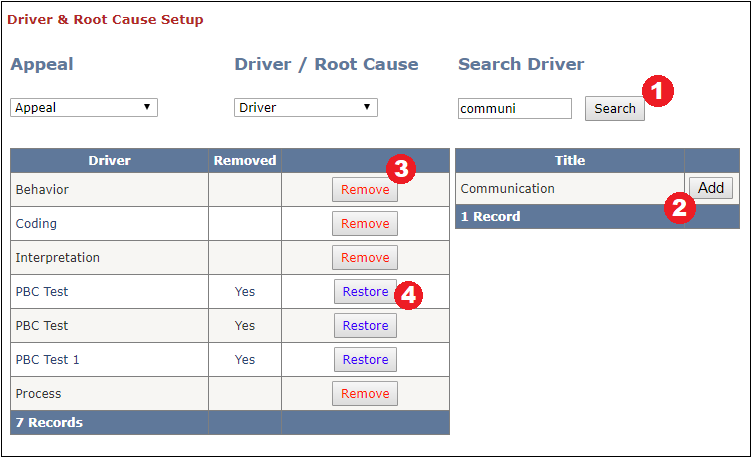752x458 pixels.
Task: Select the Interpretation row text
Action: [x=58, y=258]
